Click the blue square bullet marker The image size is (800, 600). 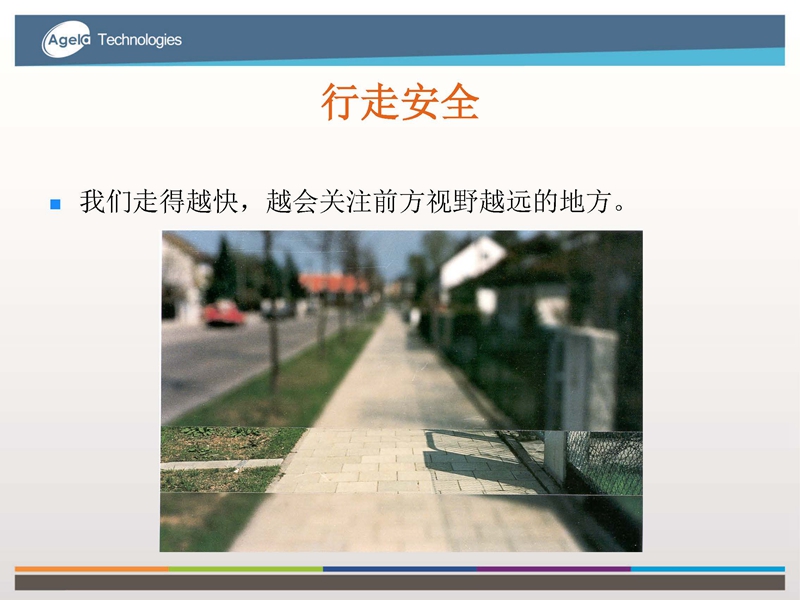click(x=55, y=204)
